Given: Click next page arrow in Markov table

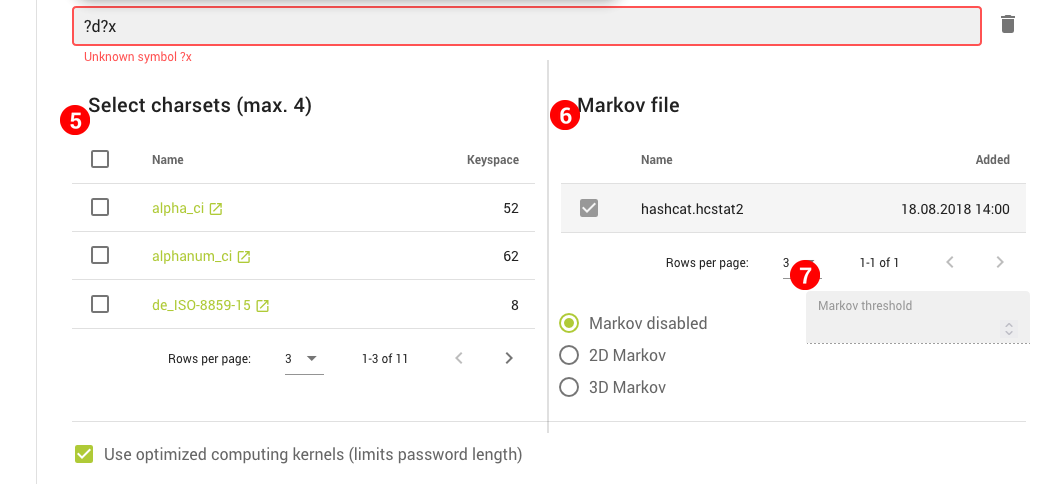Looking at the screenshot, I should click(x=1000, y=263).
